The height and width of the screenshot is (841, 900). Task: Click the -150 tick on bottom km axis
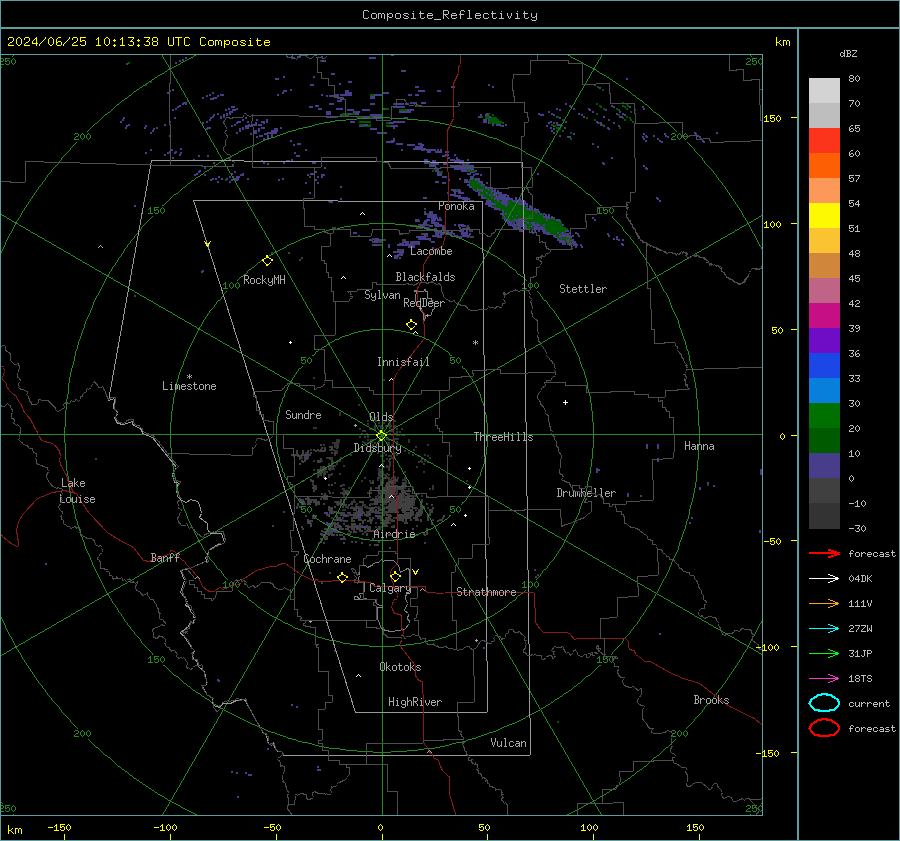(59, 827)
